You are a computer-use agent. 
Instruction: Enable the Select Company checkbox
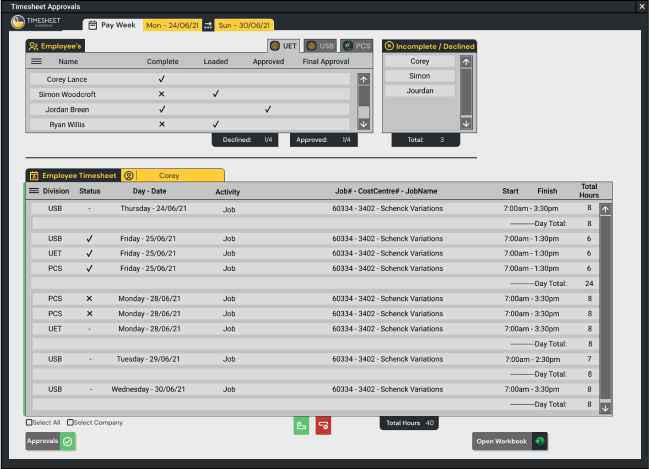point(71,423)
